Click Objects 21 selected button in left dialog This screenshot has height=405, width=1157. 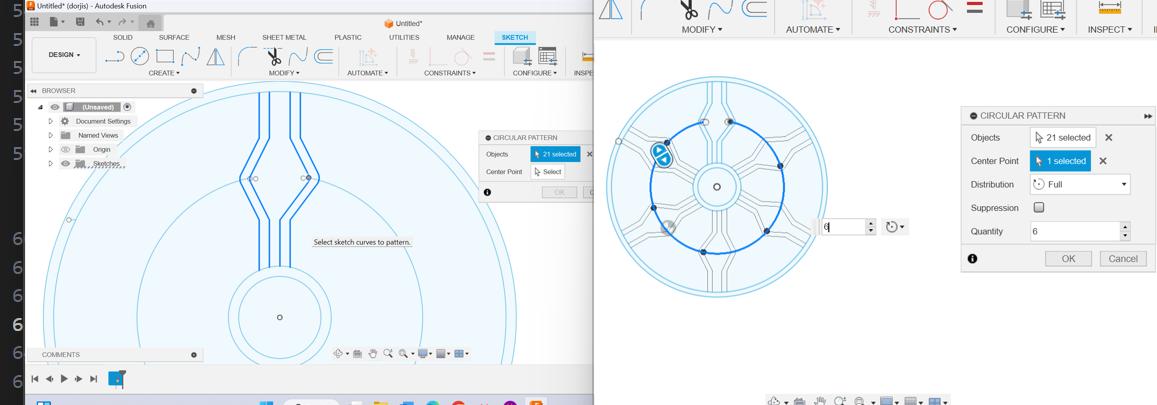click(x=555, y=154)
